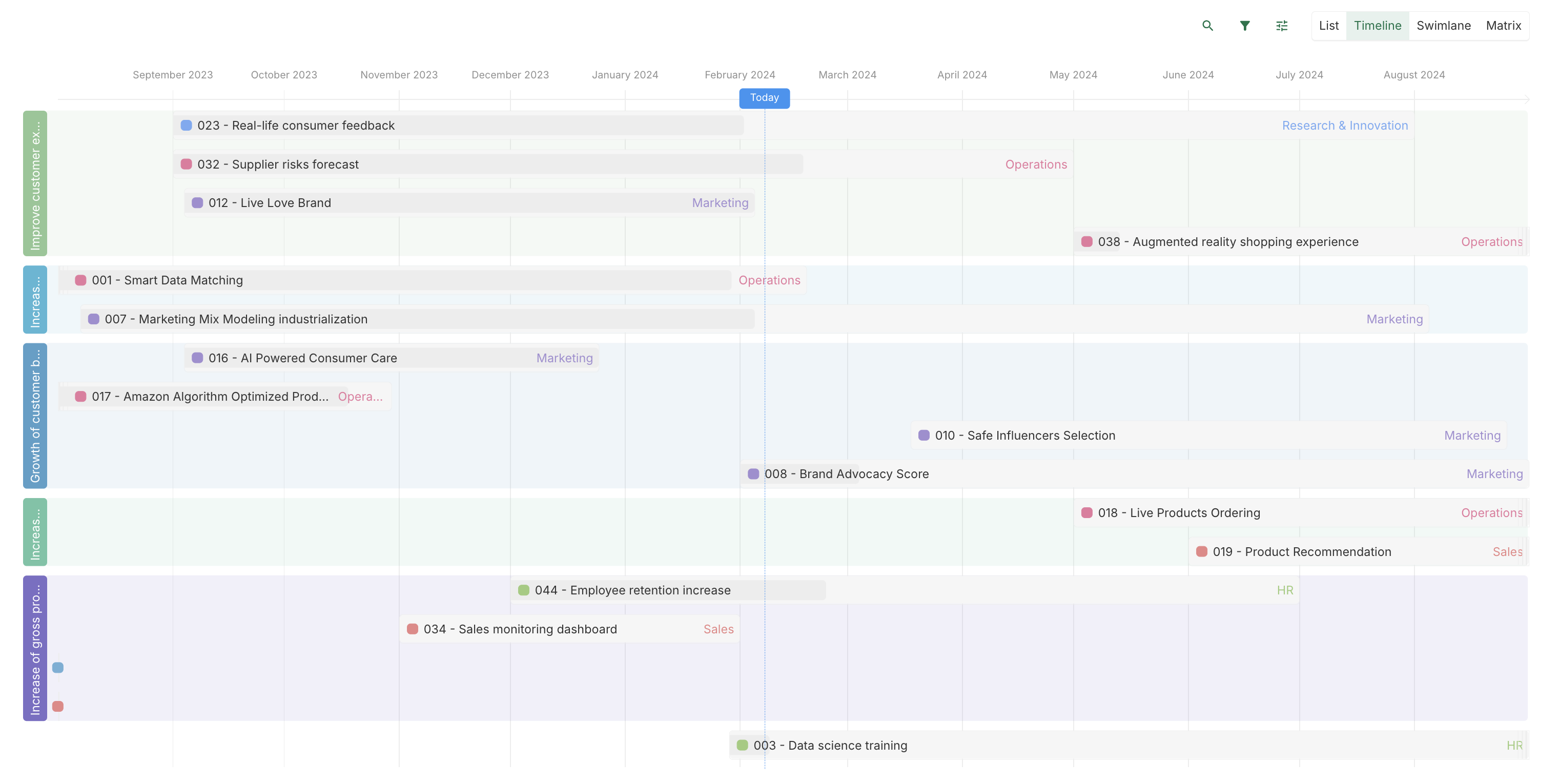Click the filter funnel icon
This screenshot has height=784, width=1559.
(1245, 26)
